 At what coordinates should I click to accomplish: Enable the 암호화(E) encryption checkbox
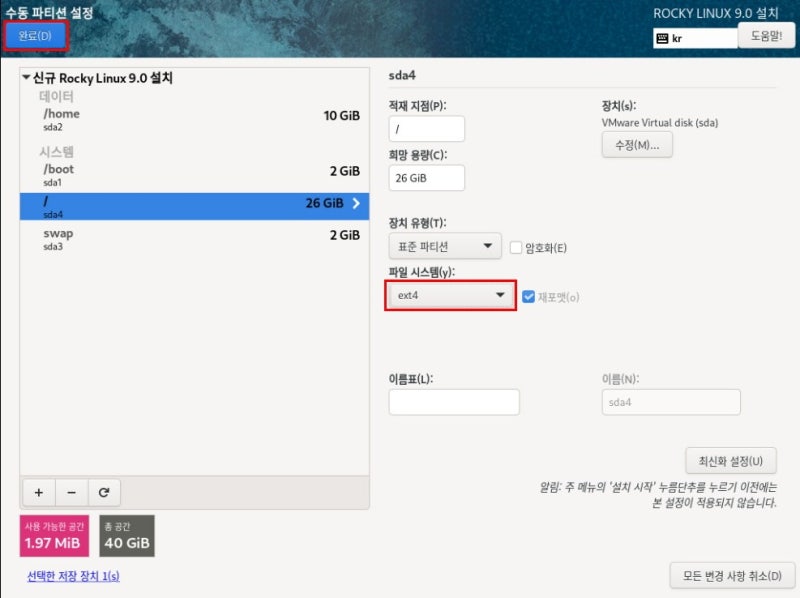tap(516, 247)
